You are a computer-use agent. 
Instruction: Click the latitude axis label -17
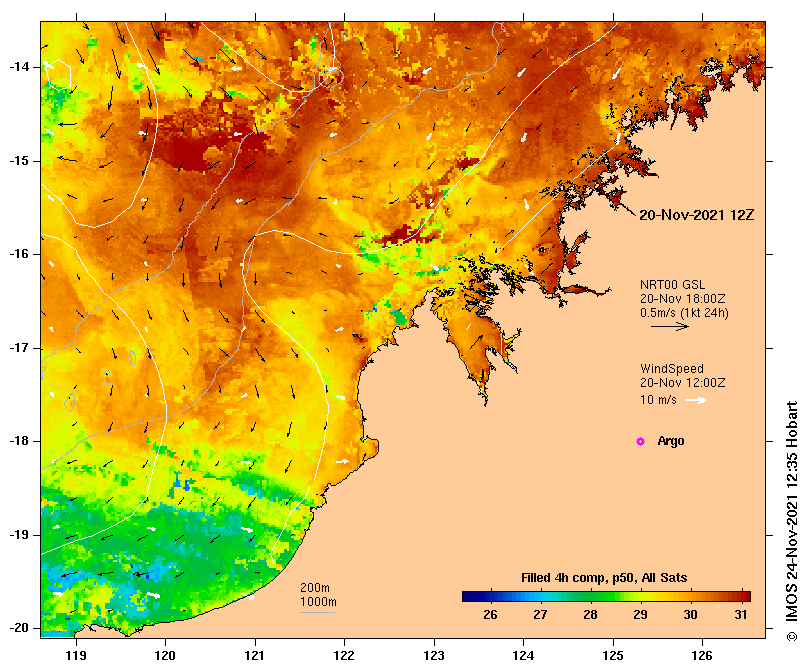[x=20, y=348]
